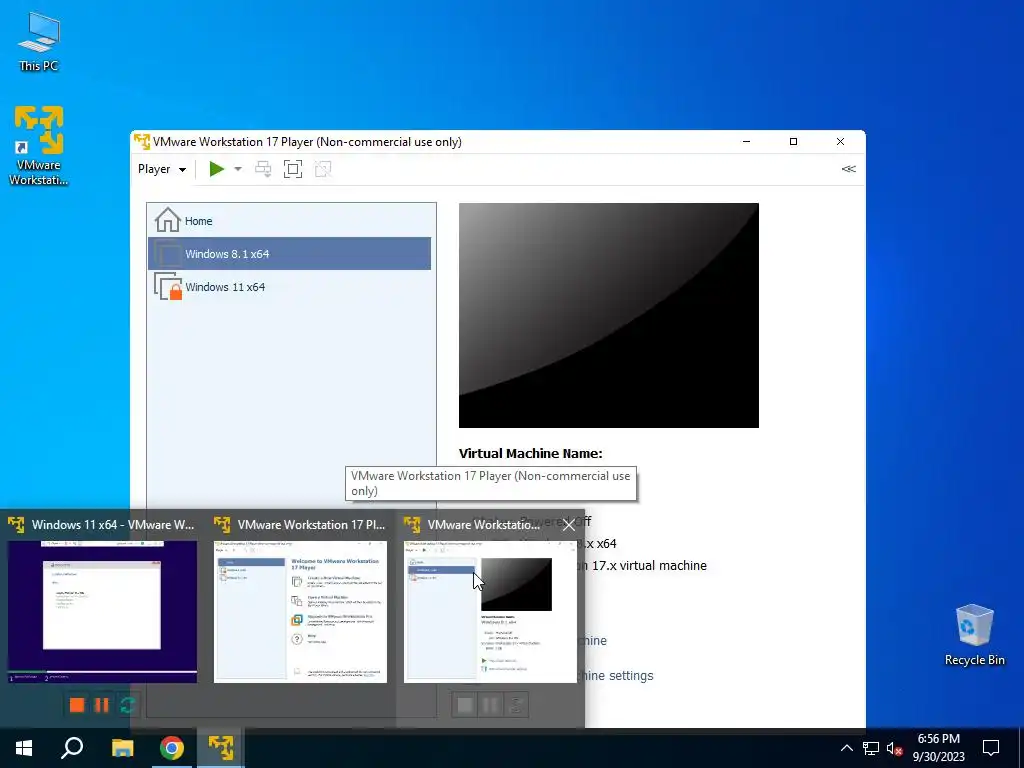
Task: Click the locked Windows 11 VM icon
Action: (x=168, y=286)
